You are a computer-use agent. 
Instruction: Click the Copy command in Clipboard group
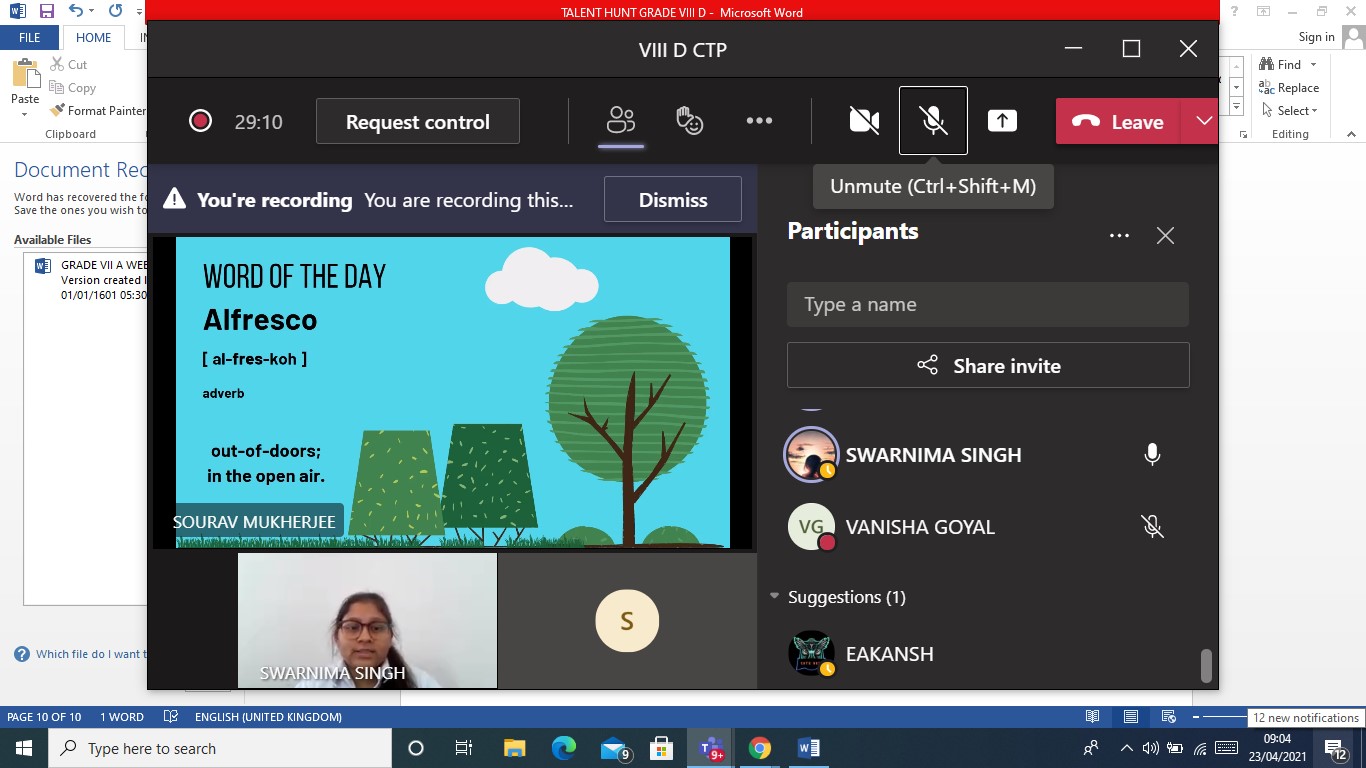[x=72, y=88]
